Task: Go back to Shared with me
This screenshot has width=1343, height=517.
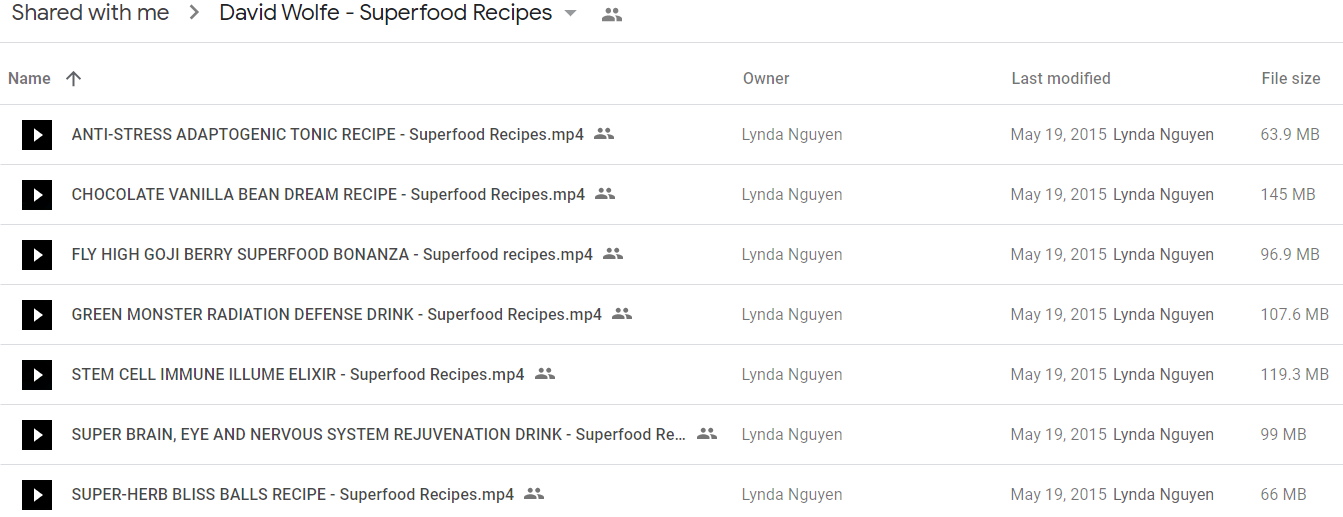Action: pos(90,13)
